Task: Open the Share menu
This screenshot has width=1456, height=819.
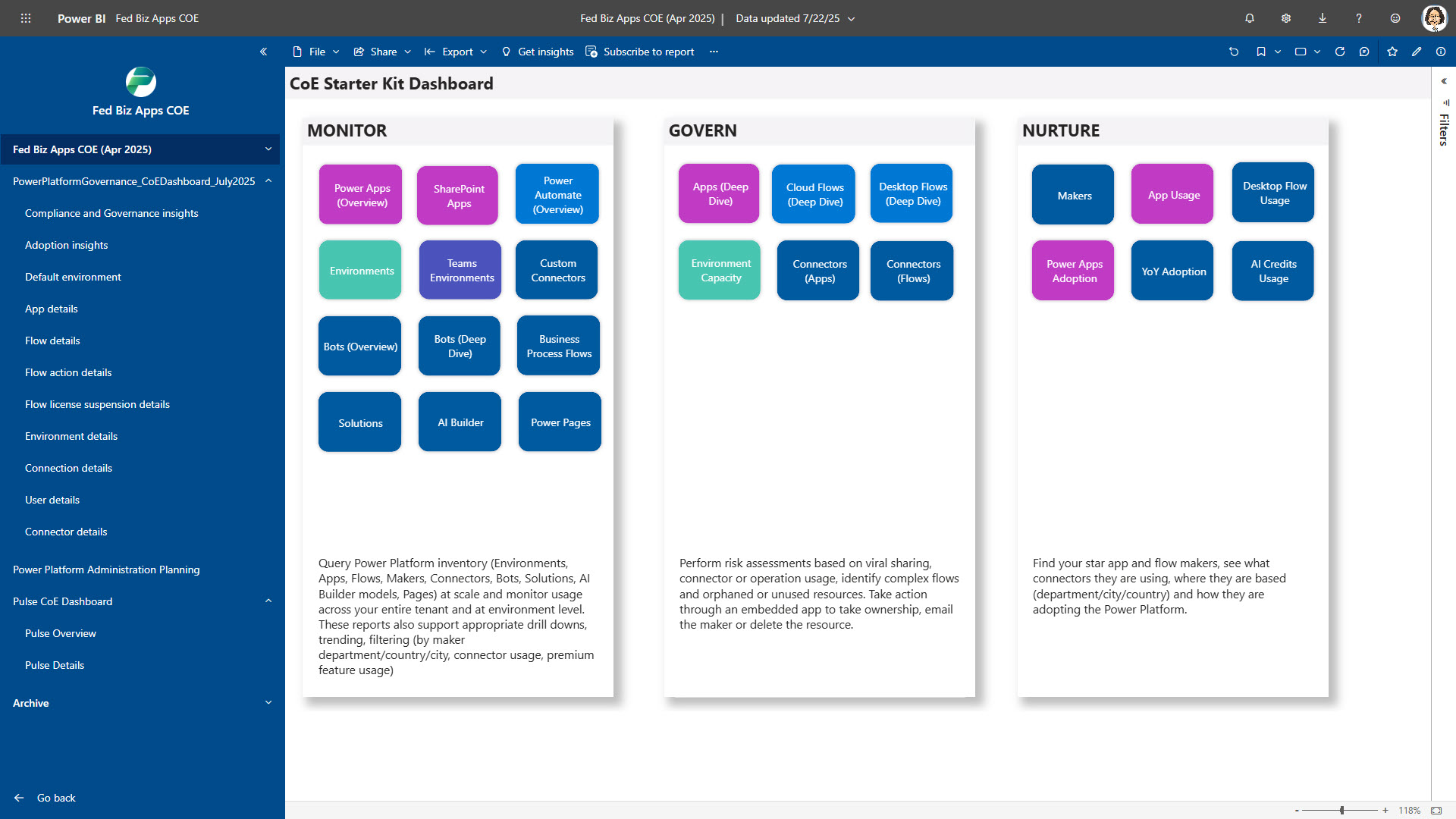Action: 382,52
